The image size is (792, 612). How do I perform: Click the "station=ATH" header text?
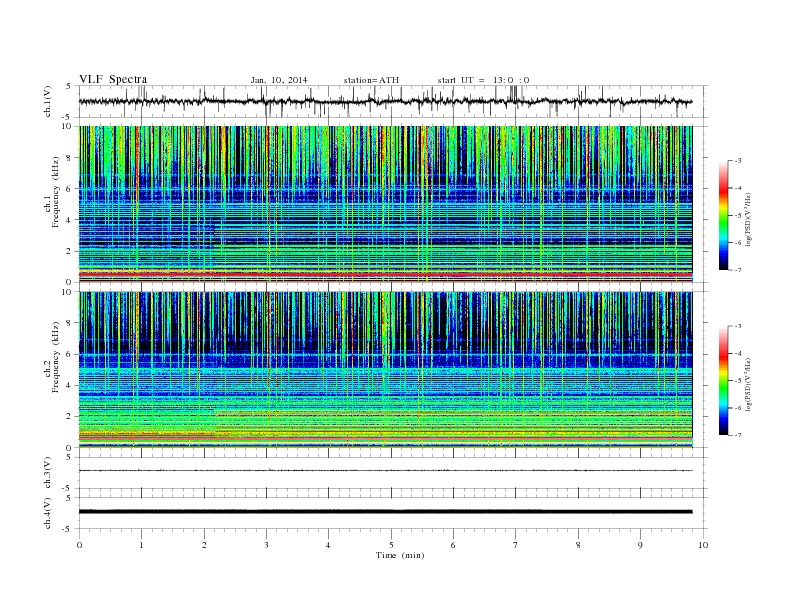pyautogui.click(x=371, y=80)
